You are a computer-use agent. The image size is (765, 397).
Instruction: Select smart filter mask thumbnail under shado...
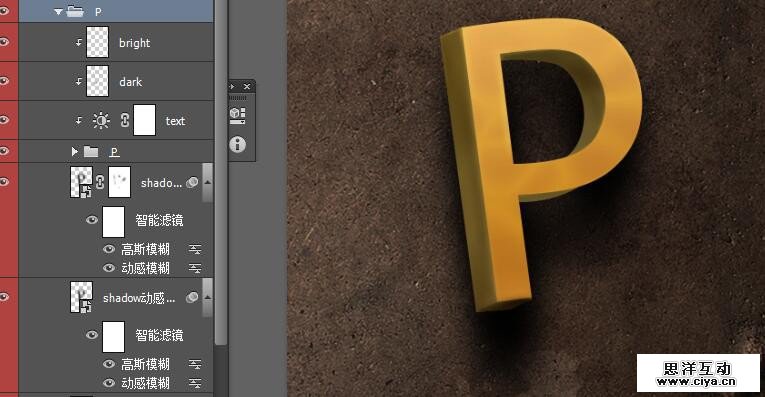tap(113, 222)
